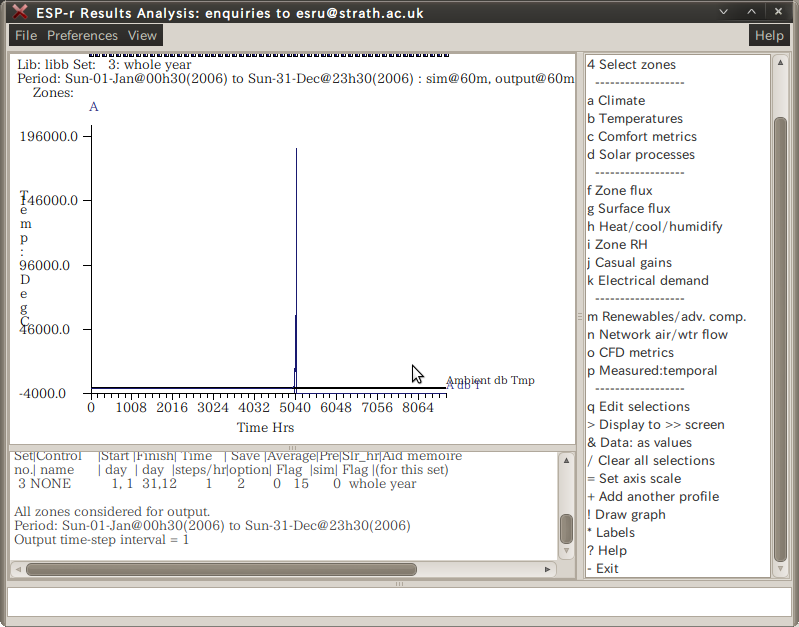Select Set axis scale option
The width and height of the screenshot is (799, 627).
(x=639, y=479)
